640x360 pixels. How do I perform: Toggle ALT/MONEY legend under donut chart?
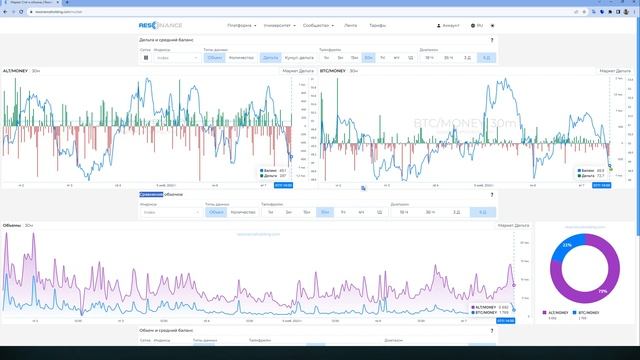coord(555,313)
